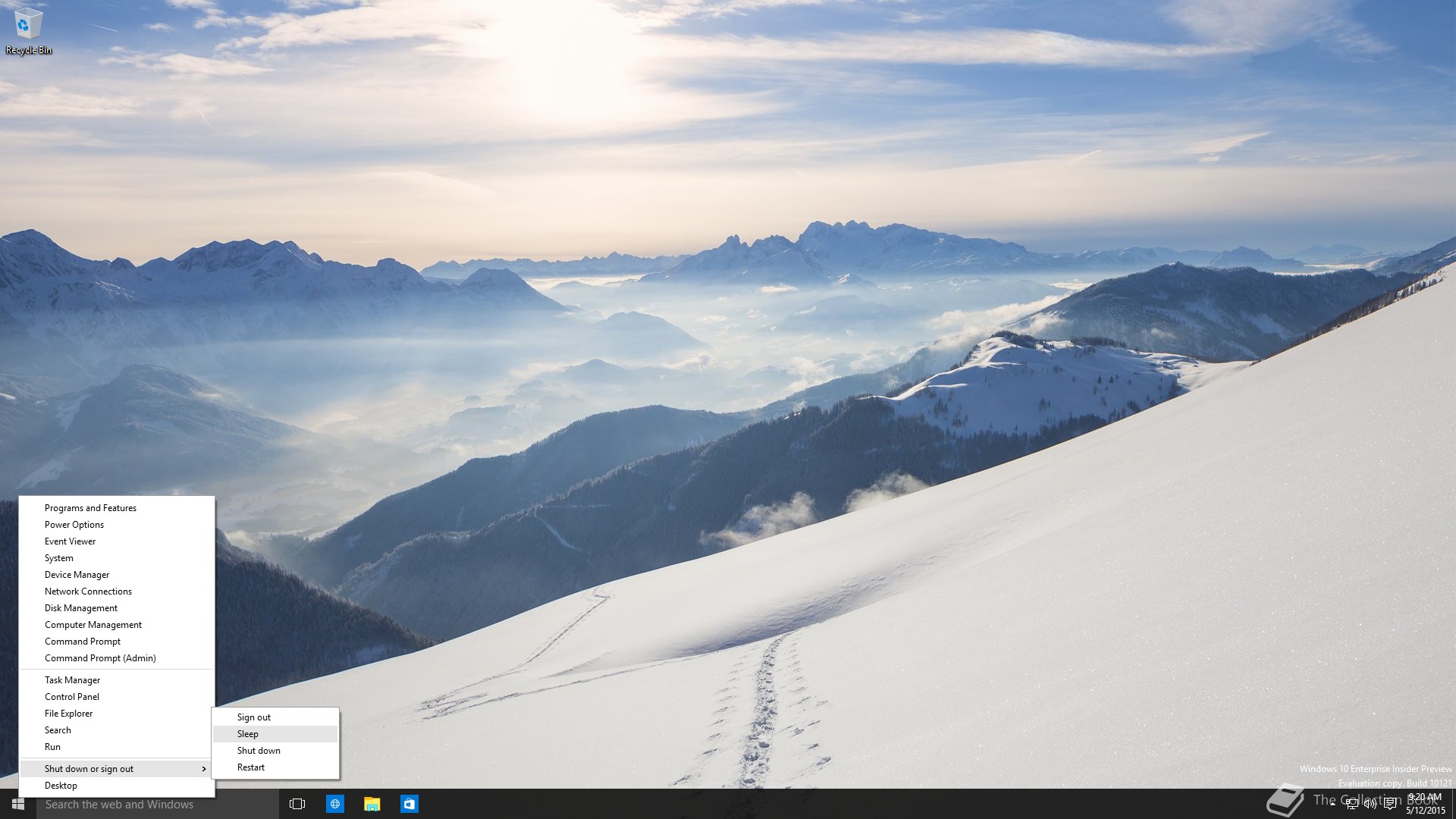
Task: Open the Action Center notifications icon
Action: click(1389, 804)
